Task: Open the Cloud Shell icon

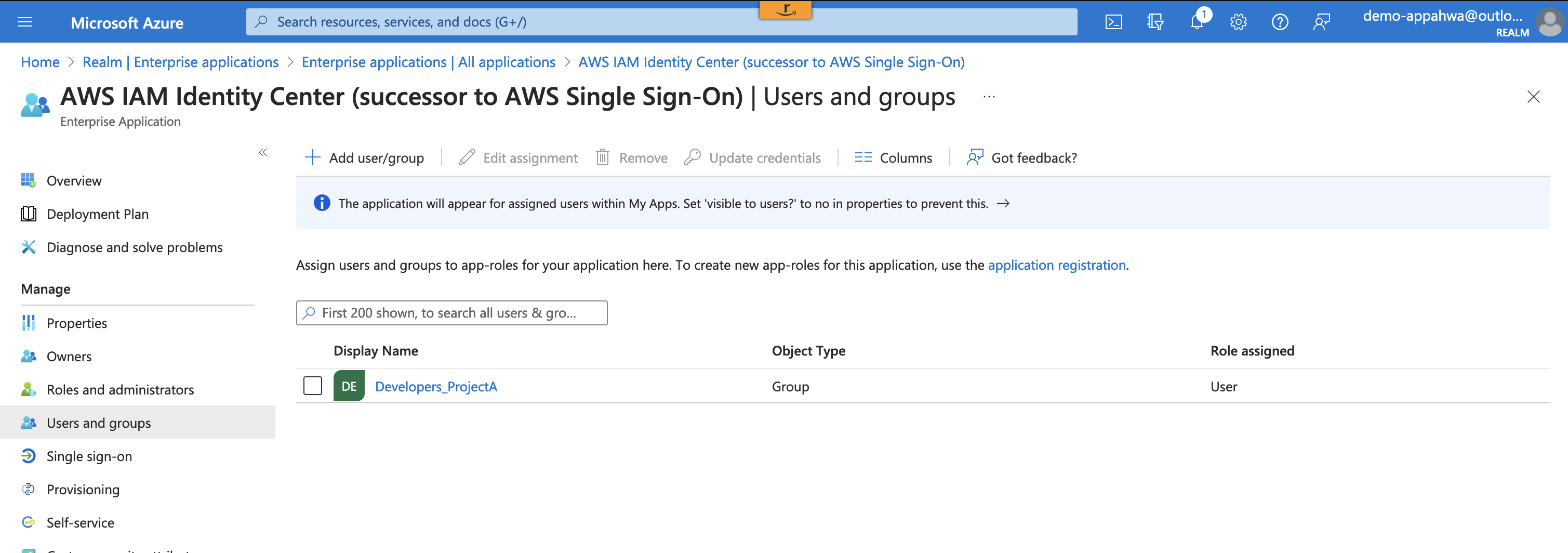Action: pyautogui.click(x=1113, y=21)
